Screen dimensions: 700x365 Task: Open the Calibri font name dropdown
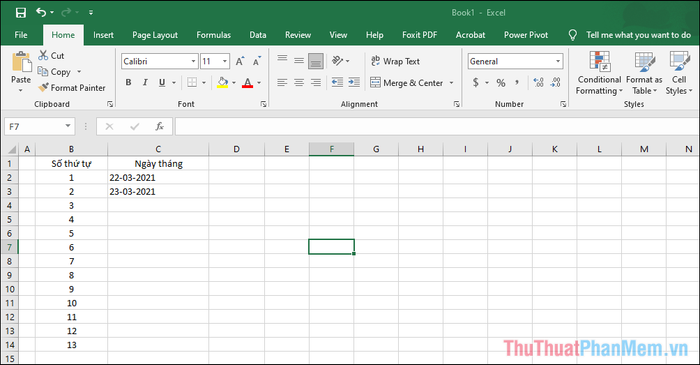pyautogui.click(x=193, y=61)
